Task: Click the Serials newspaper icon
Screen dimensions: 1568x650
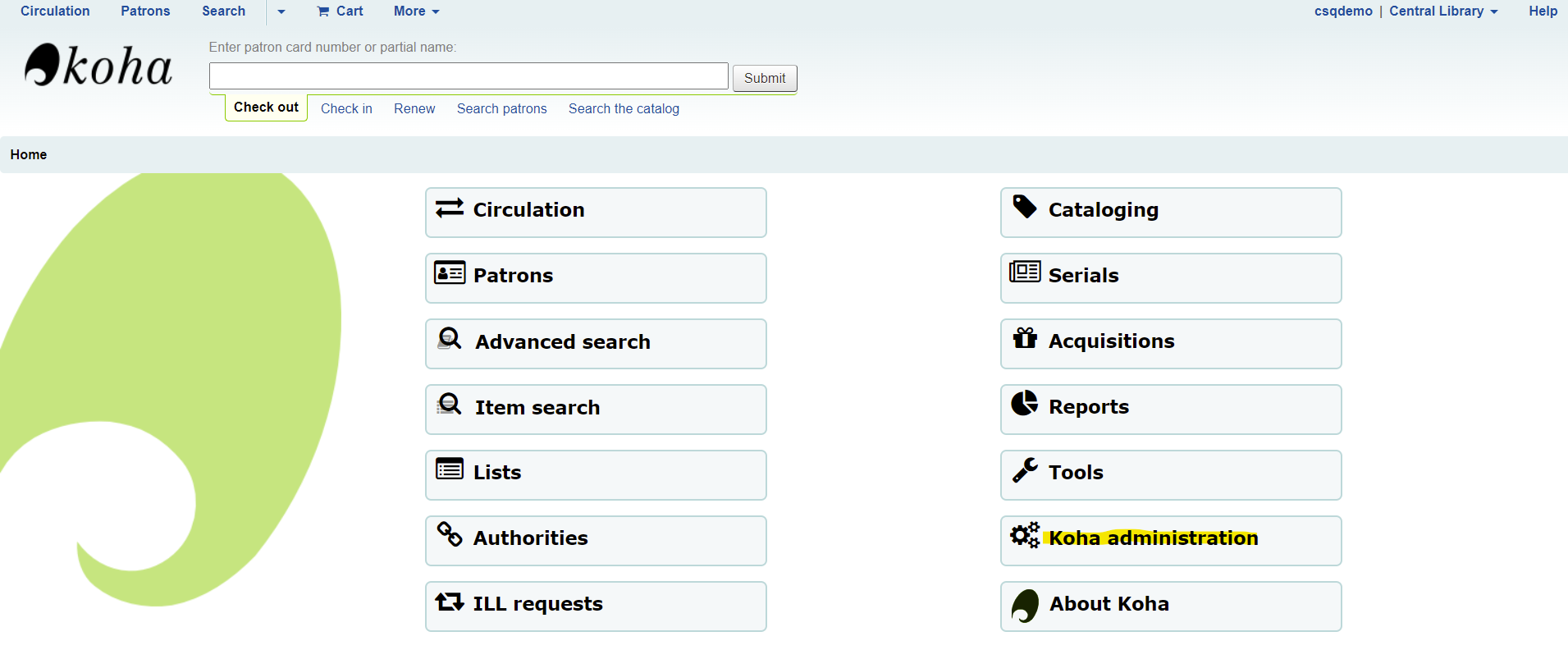Action: (x=1025, y=272)
